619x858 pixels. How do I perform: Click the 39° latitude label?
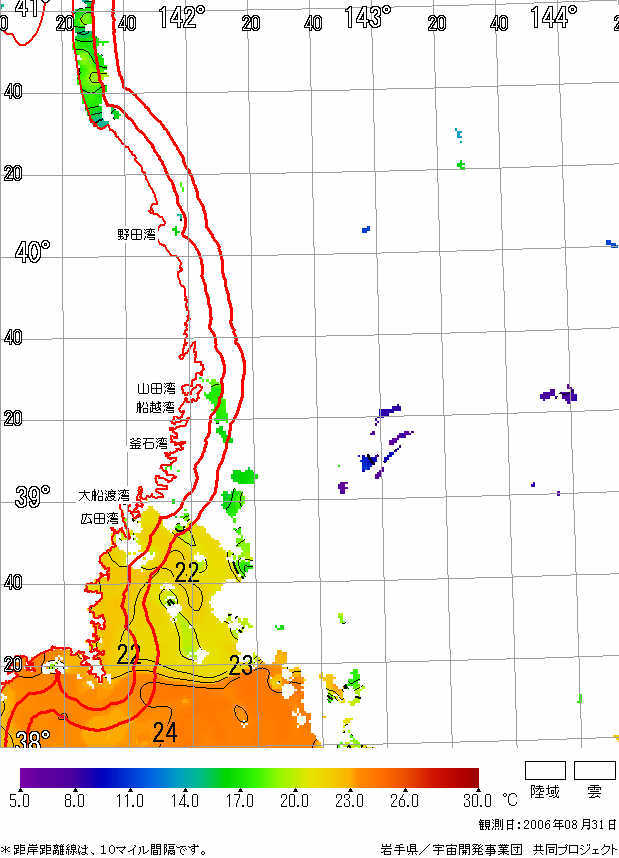coord(33,496)
